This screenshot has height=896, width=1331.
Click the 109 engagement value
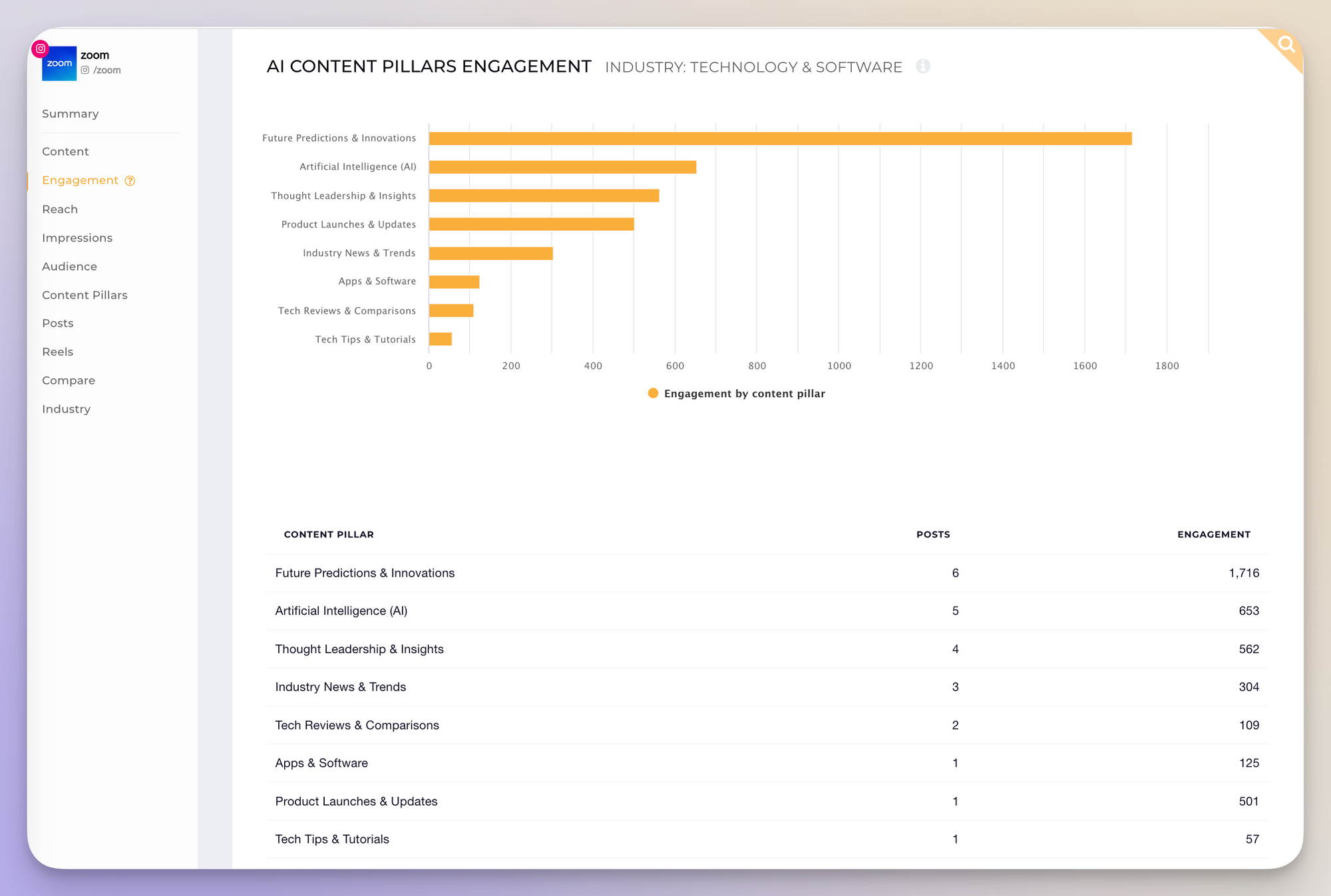click(1248, 726)
